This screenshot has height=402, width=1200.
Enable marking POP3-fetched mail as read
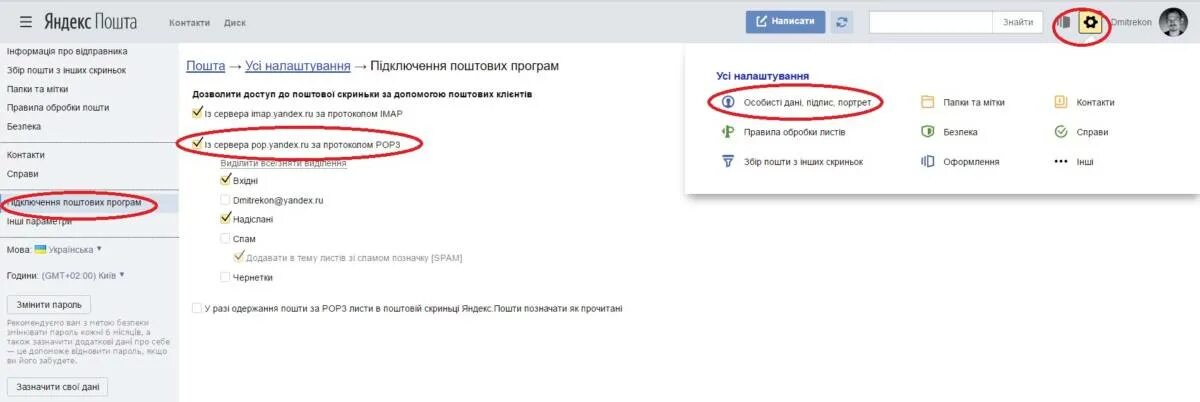[x=197, y=308]
